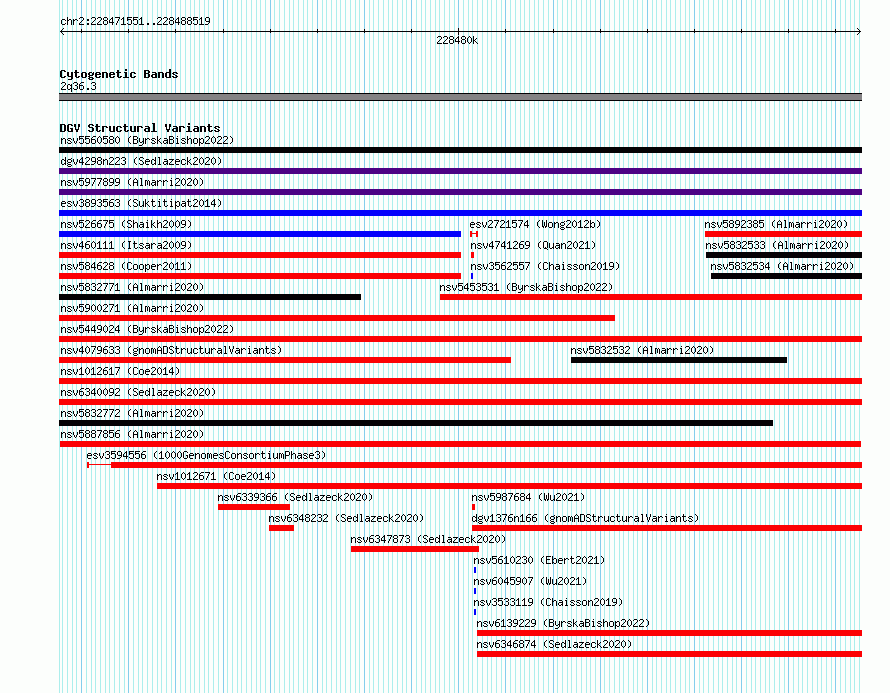This screenshot has height=693, width=890.
Task: Click the red bar of nsv6348232
Action: pos(282,528)
